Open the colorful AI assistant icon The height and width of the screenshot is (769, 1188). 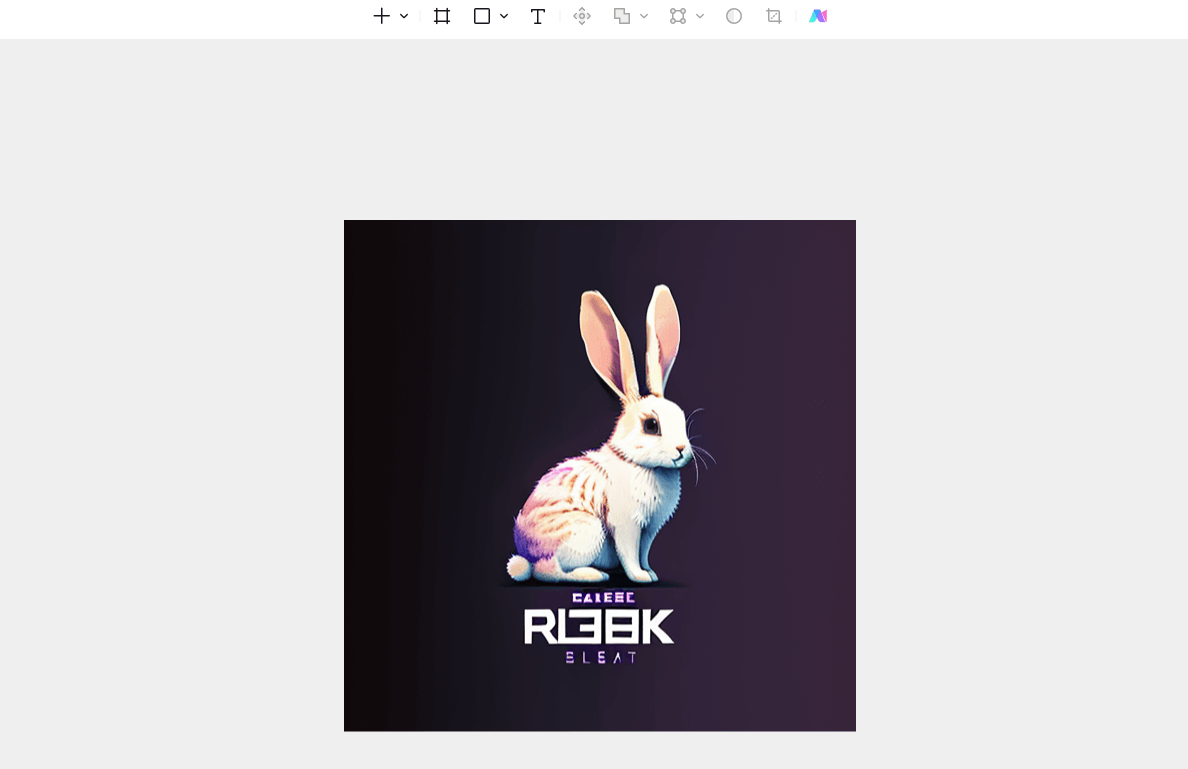[x=818, y=16]
